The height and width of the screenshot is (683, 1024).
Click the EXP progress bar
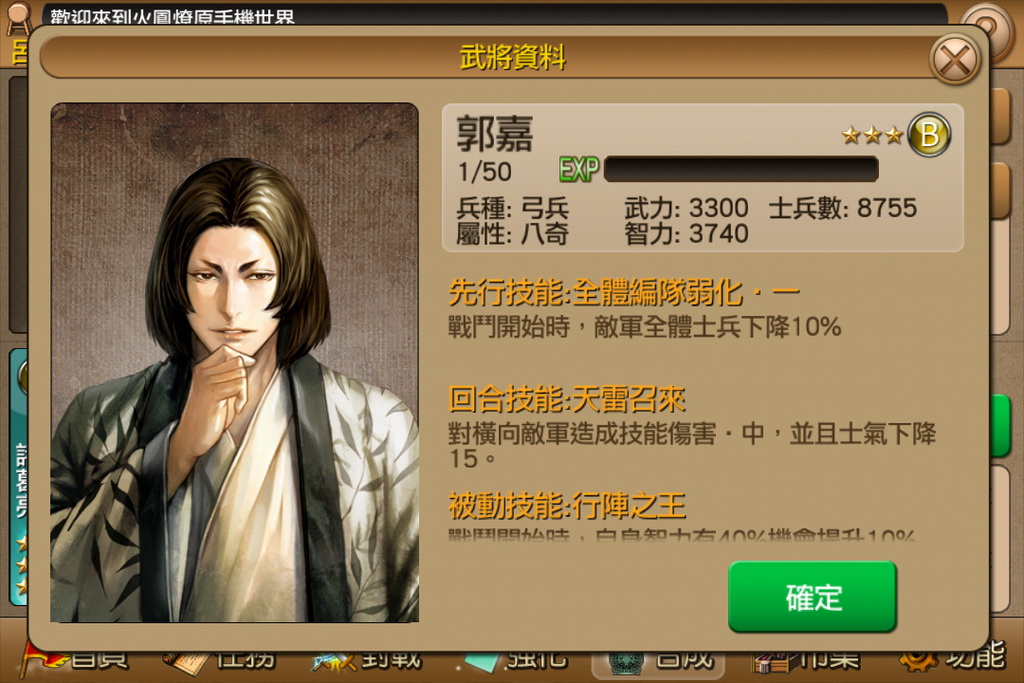(x=741, y=169)
